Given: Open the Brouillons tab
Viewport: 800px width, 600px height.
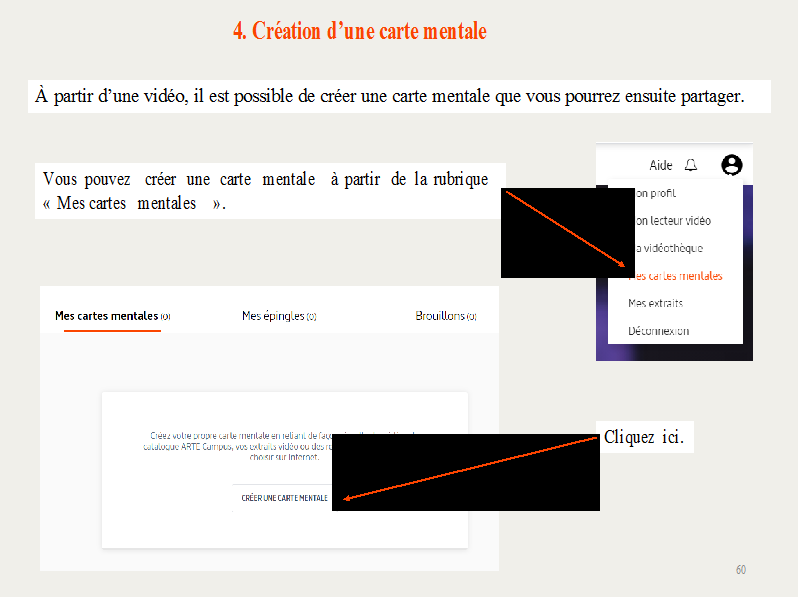Looking at the screenshot, I should [445, 316].
